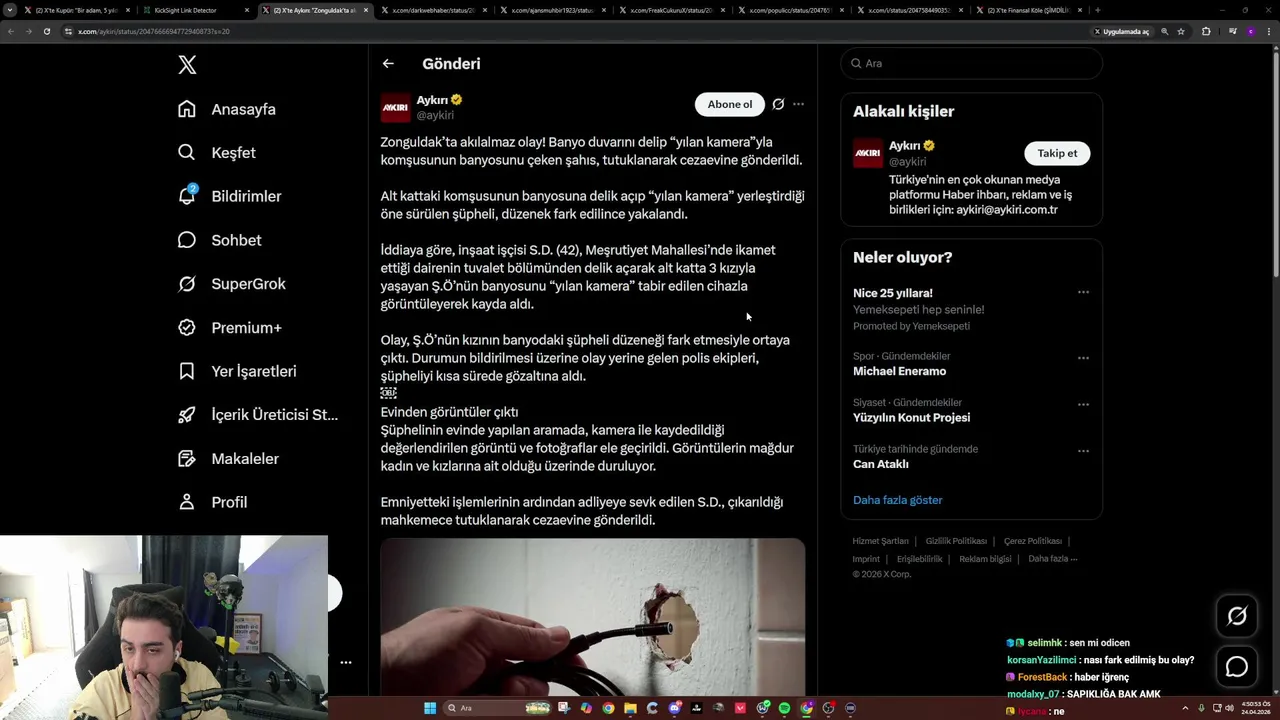Open more options for Can Ataklı trend
1280x720 pixels.
click(1083, 451)
